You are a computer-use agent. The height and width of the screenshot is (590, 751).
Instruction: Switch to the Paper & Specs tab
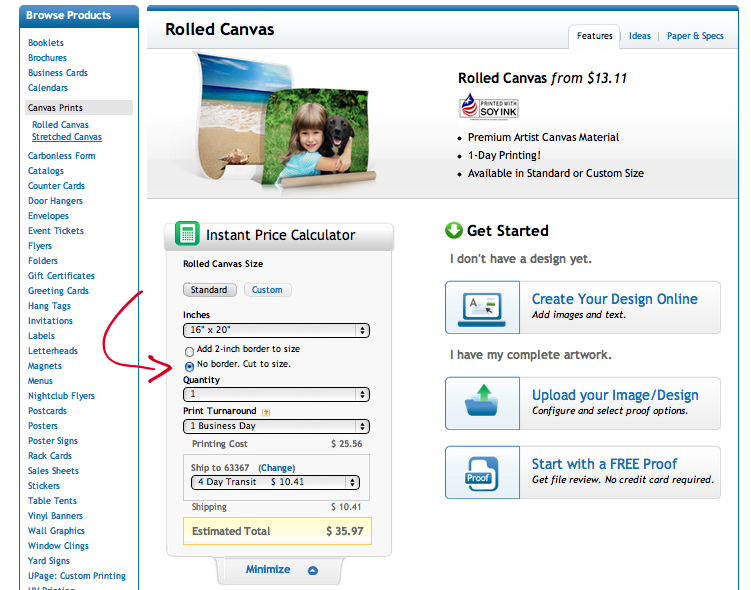tap(695, 36)
